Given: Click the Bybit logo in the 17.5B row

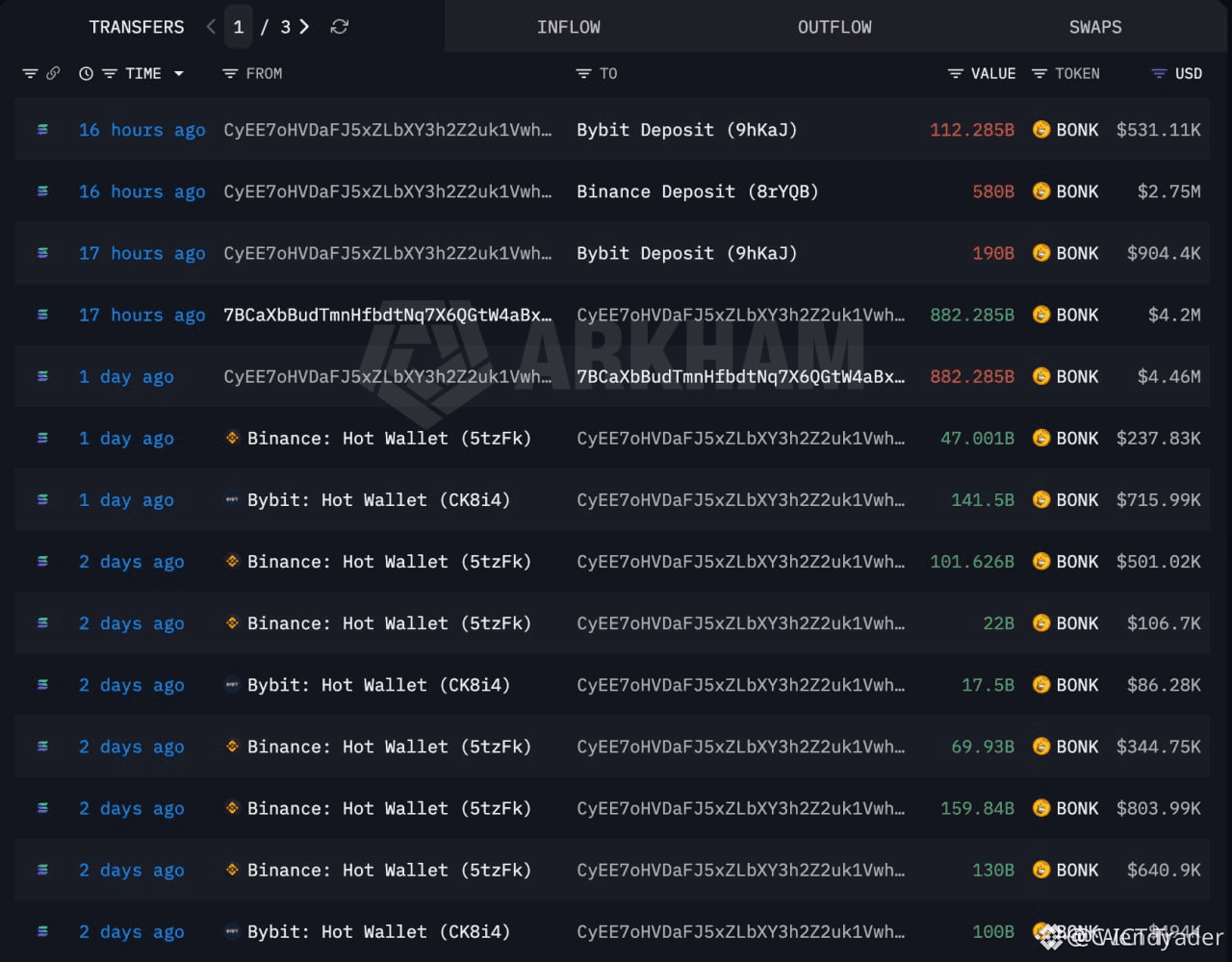Looking at the screenshot, I should click(232, 685).
